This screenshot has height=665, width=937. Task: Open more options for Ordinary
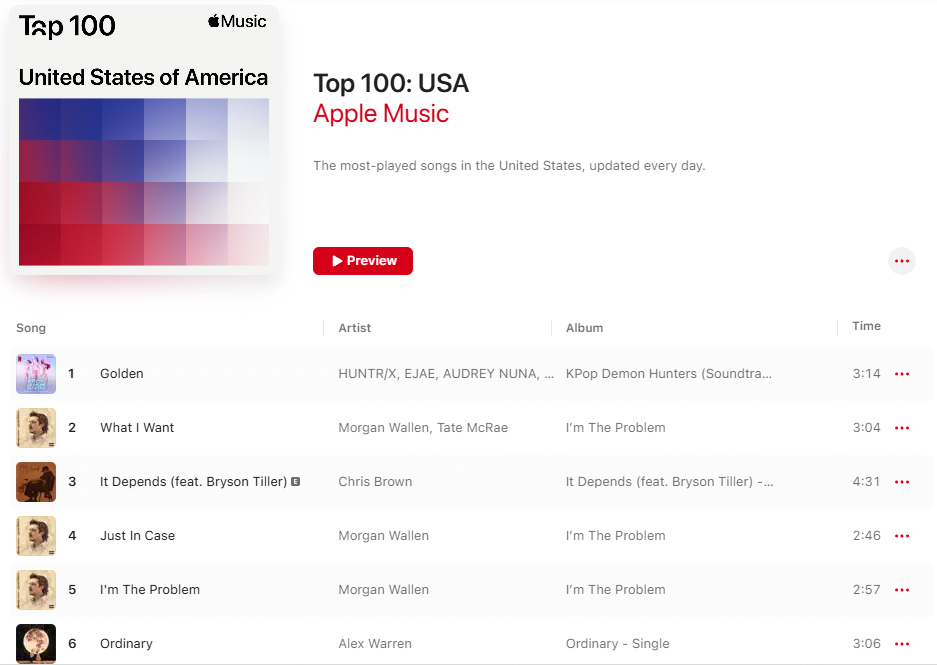point(902,644)
